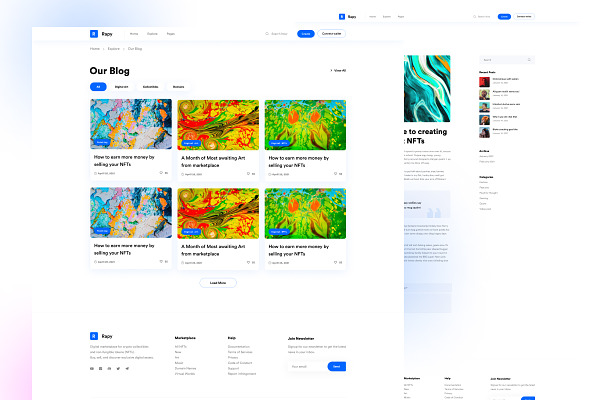Select the third blog filter tab
This screenshot has width=600, height=400.
point(150,87)
